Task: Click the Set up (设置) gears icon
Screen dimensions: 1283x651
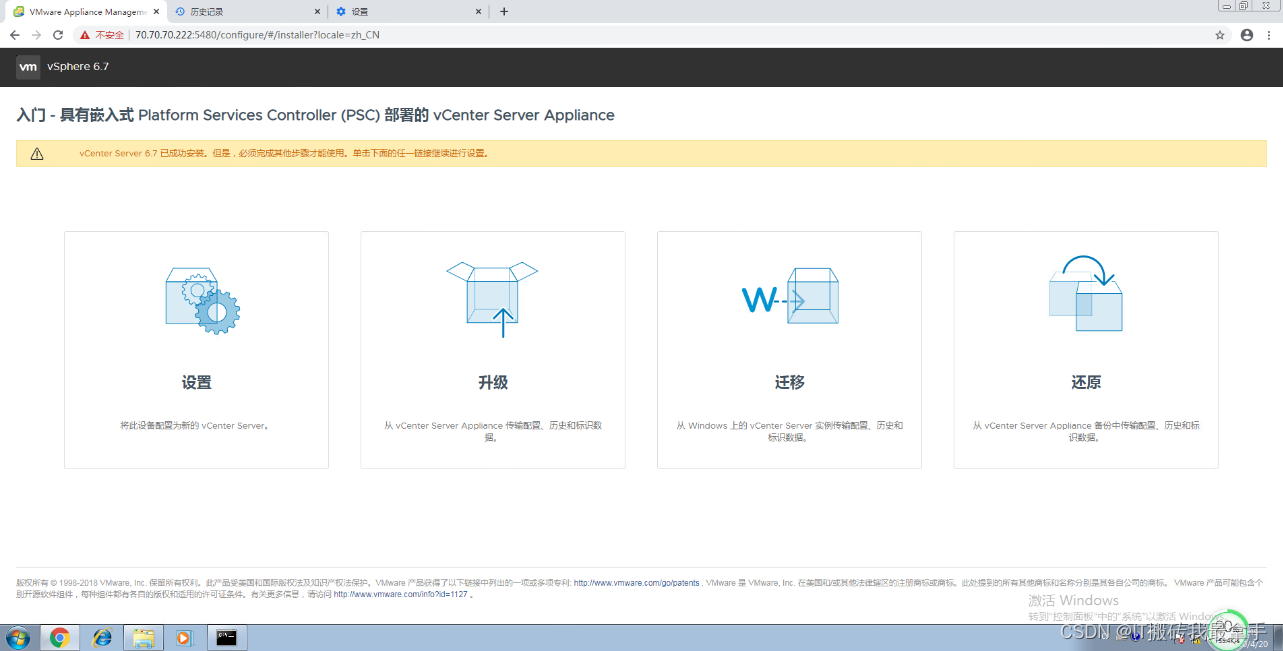Action: click(x=202, y=299)
